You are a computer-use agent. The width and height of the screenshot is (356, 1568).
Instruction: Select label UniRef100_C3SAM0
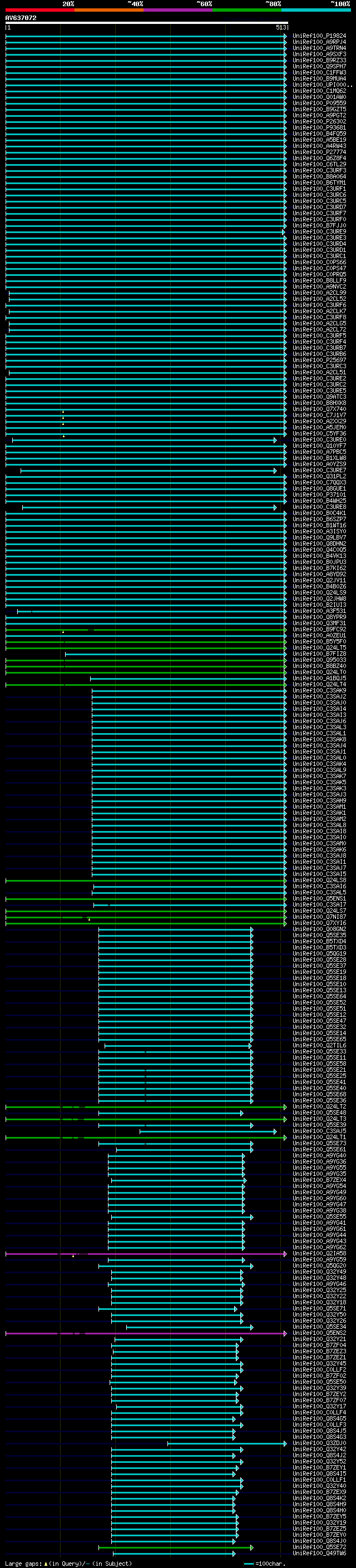(319, 844)
